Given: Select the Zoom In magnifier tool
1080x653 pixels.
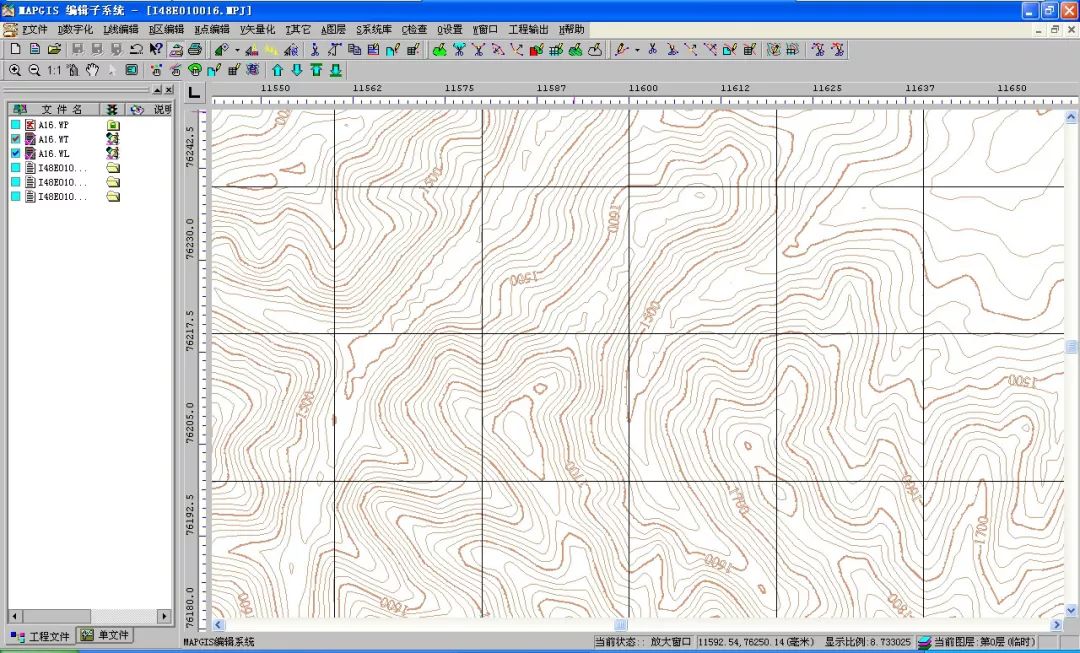Looking at the screenshot, I should coord(14,70).
